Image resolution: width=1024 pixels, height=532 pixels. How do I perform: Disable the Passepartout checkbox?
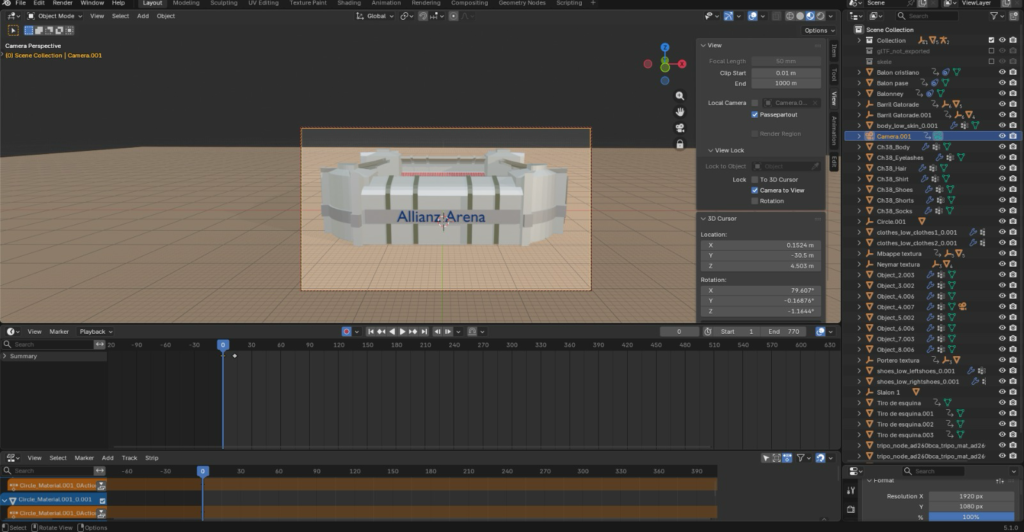[755, 115]
